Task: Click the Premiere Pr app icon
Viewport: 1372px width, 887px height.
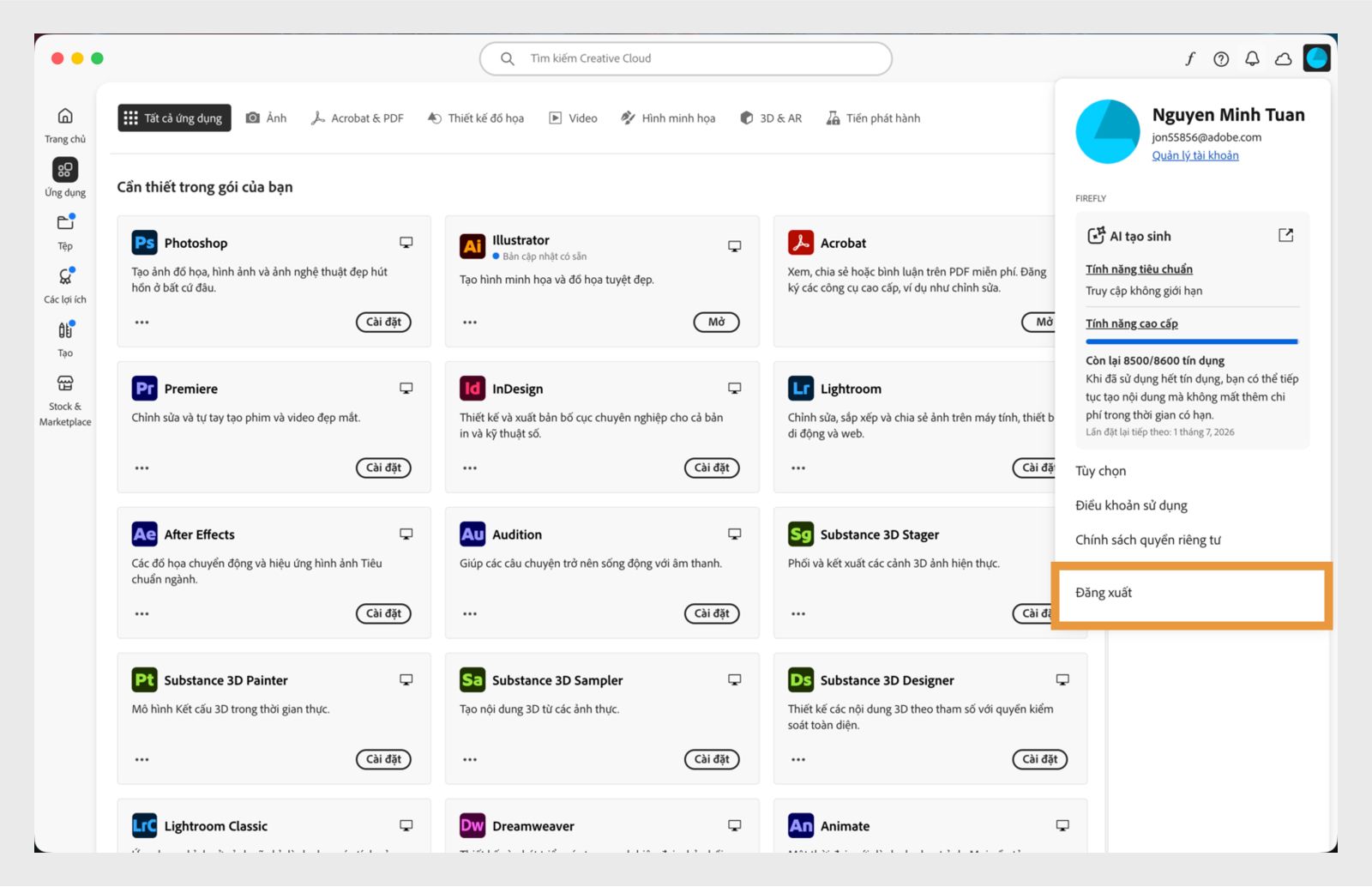Action: (x=144, y=389)
